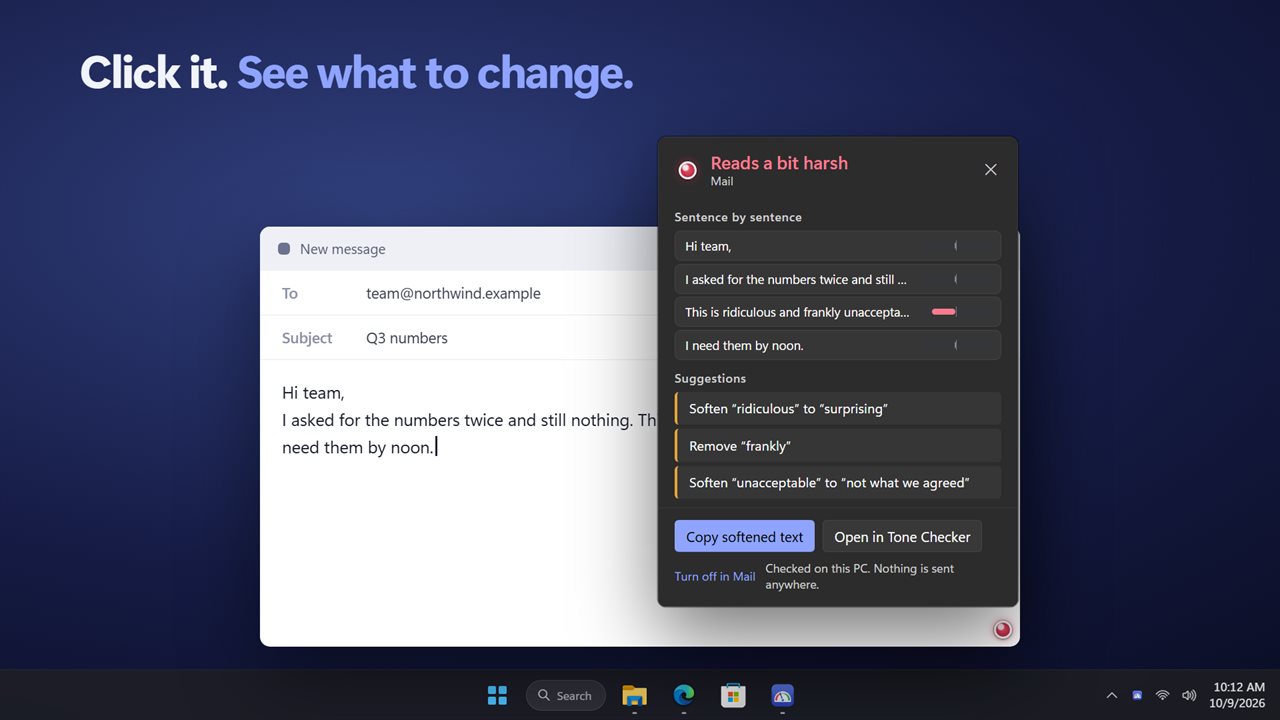Image resolution: width=1280 pixels, height=720 pixels.
Task: Click the Subject field showing Q3 numbers
Action: click(x=460, y=338)
